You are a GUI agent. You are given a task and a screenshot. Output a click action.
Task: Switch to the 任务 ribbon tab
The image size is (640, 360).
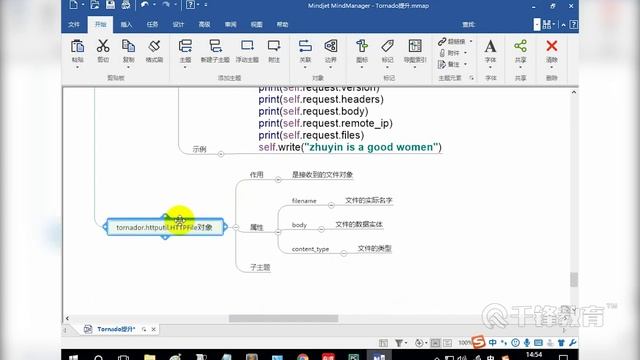pyautogui.click(x=152, y=24)
